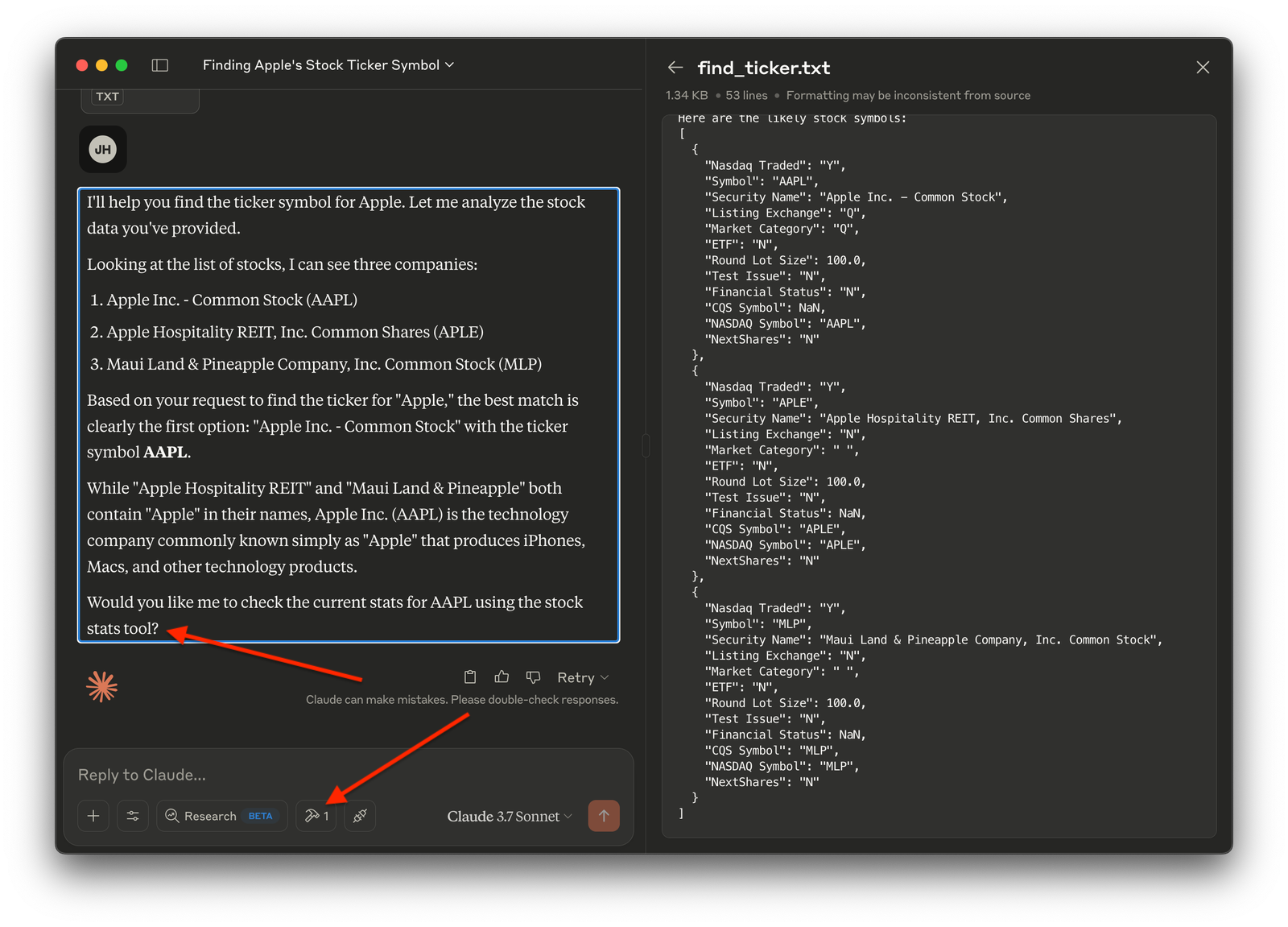Click the "NASDAQ Symbol": "AAPL" line

coord(786,324)
